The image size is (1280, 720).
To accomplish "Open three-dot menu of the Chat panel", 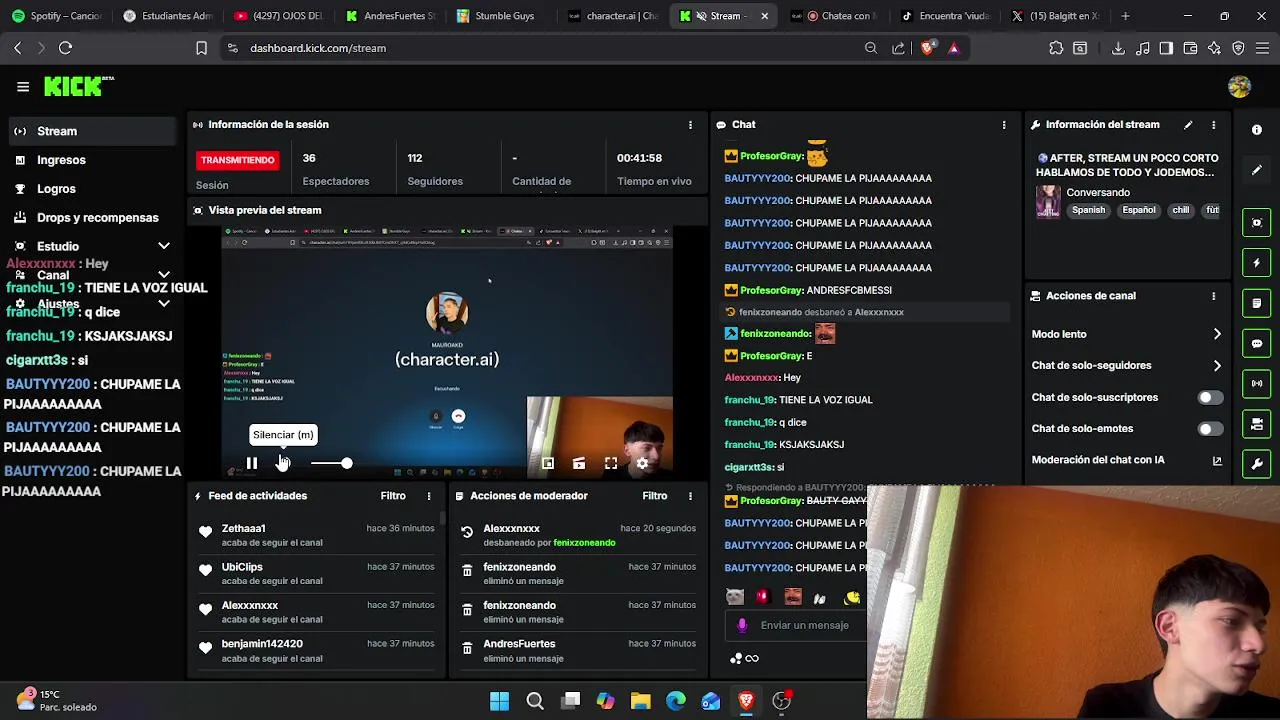I will point(1004,125).
